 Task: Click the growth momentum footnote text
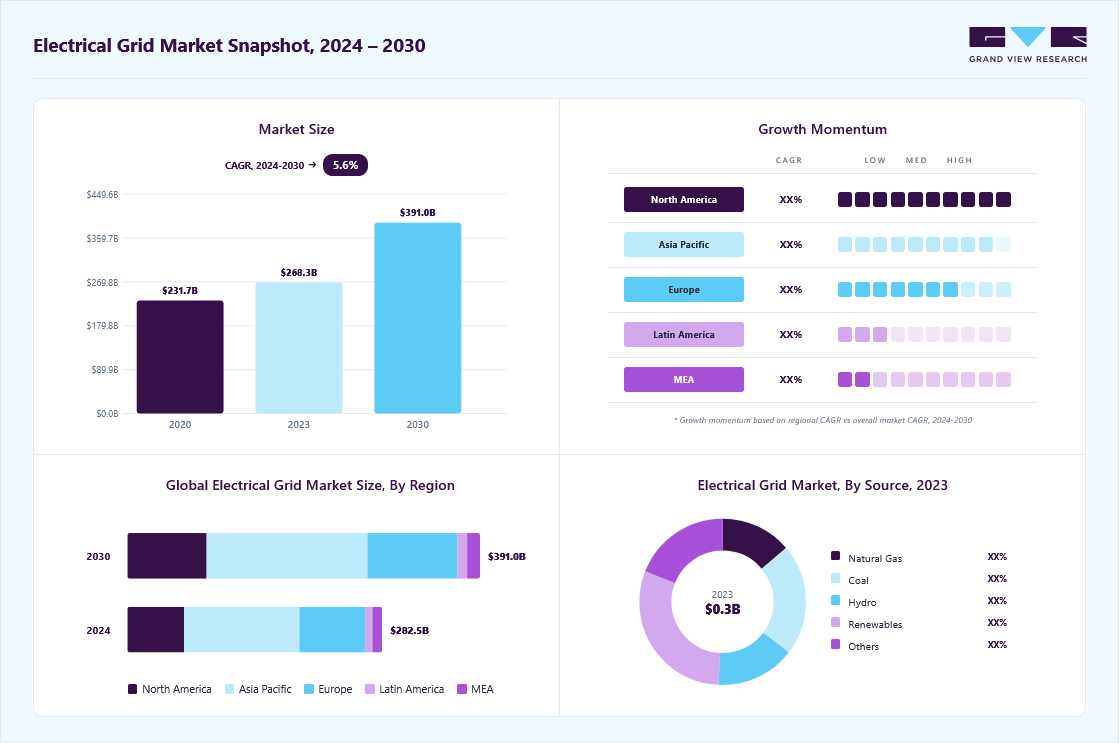[823, 420]
